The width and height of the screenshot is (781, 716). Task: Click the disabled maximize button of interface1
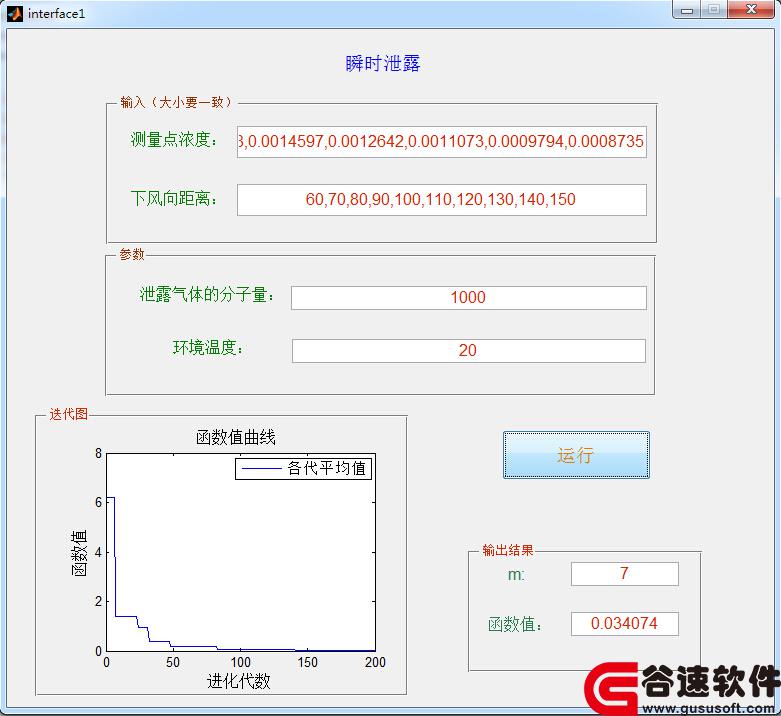(714, 10)
